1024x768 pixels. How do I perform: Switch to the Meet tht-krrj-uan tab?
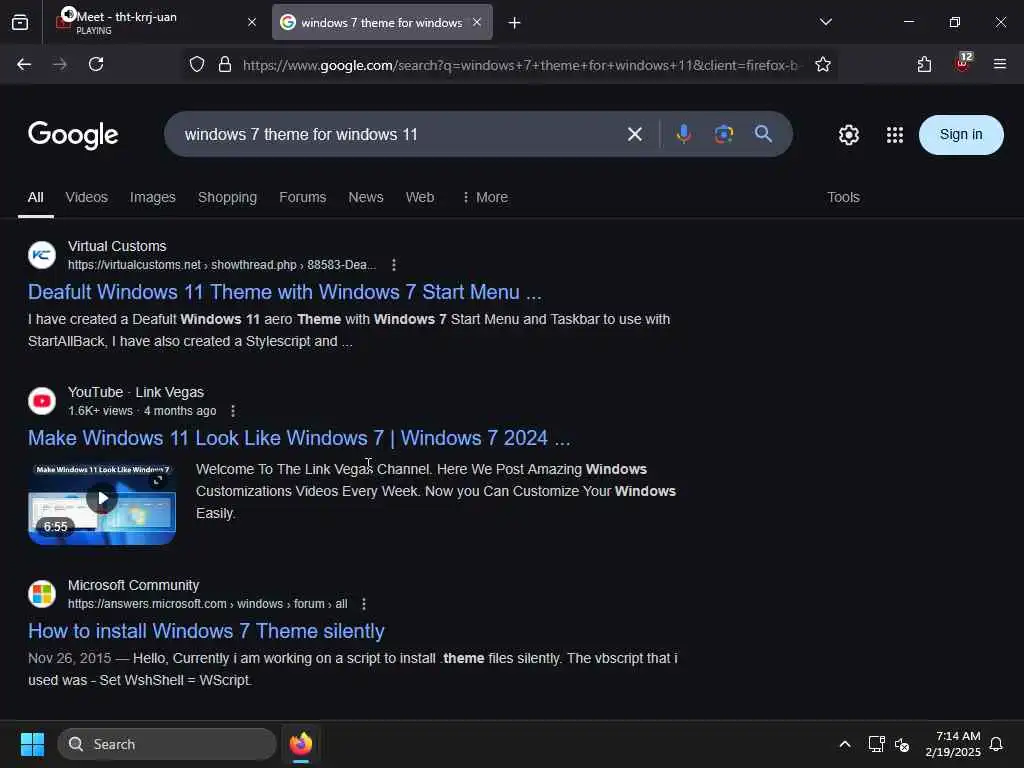click(155, 22)
